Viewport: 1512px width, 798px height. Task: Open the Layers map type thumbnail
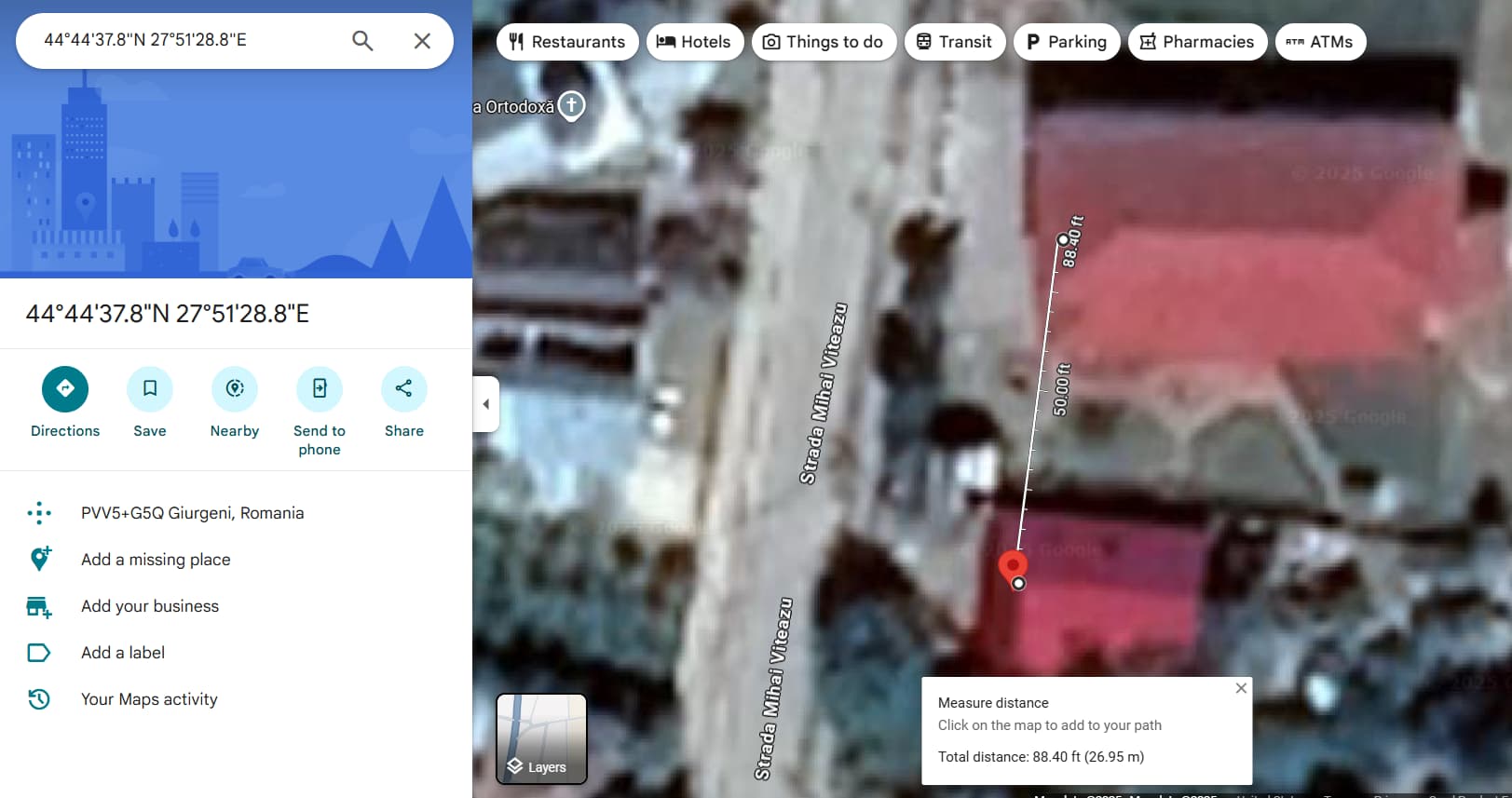541,738
